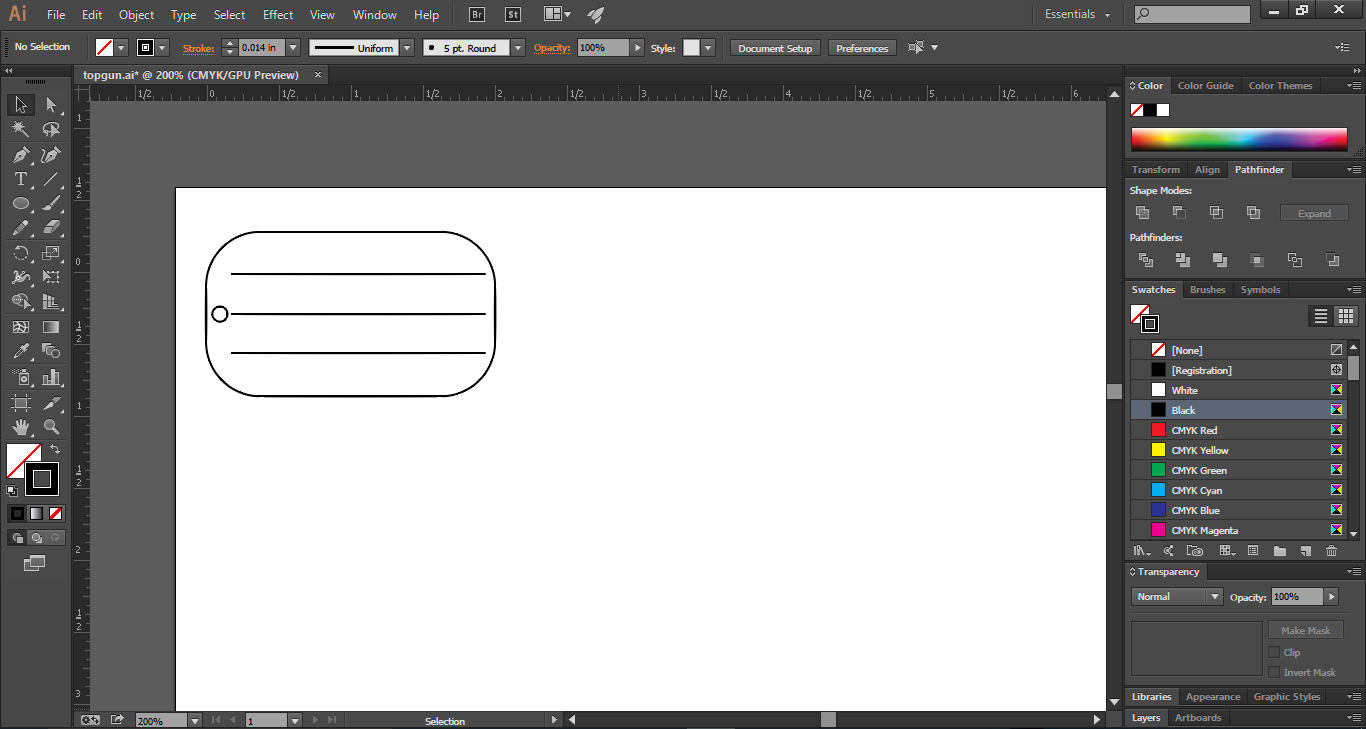The width and height of the screenshot is (1366, 729).
Task: Switch to the Brushes tab
Action: pyautogui.click(x=1207, y=289)
